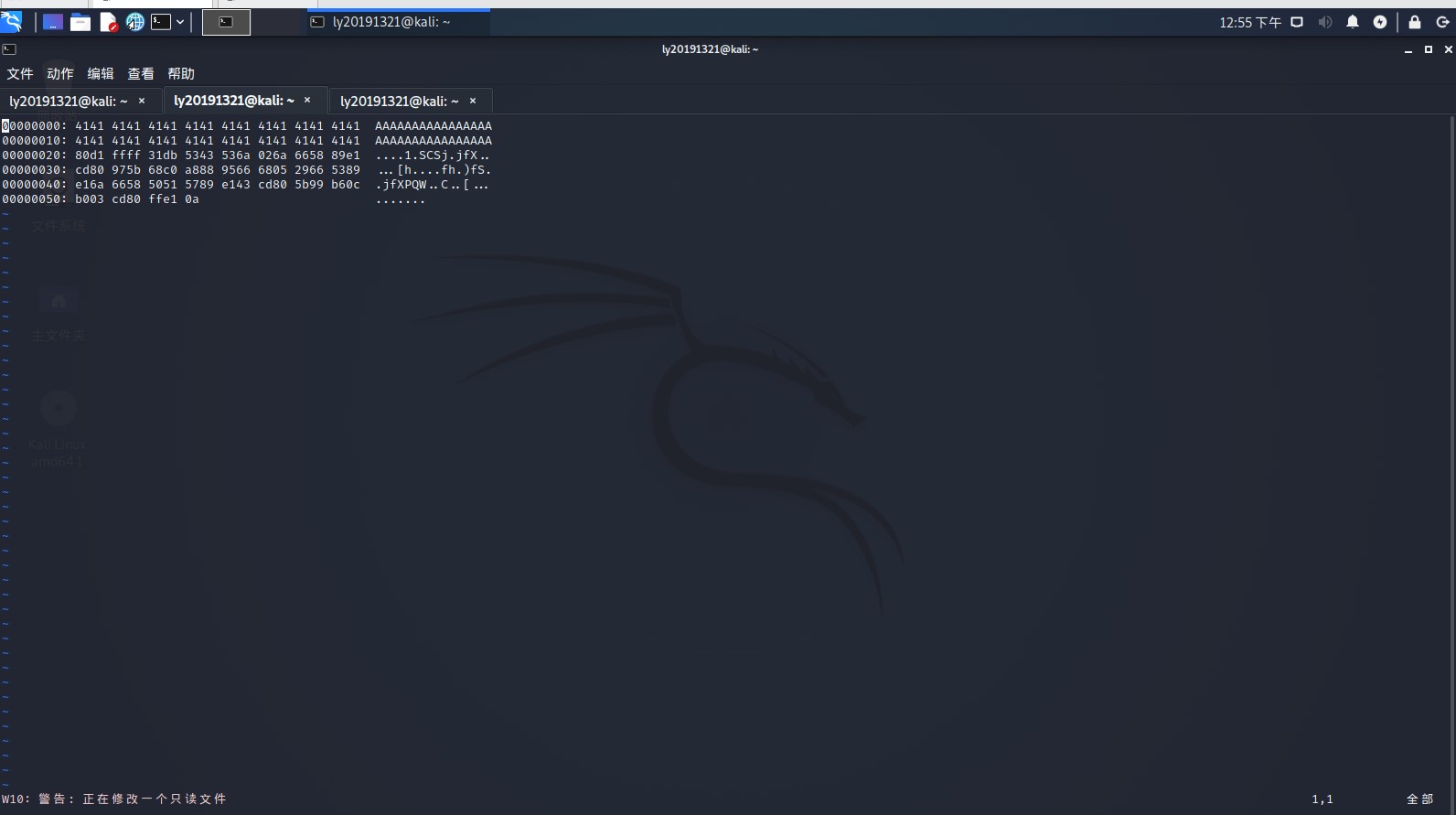Click the ASCII text .jfXPQW..C..[...
Viewport: 1456px width, 815px height.
pos(434,185)
